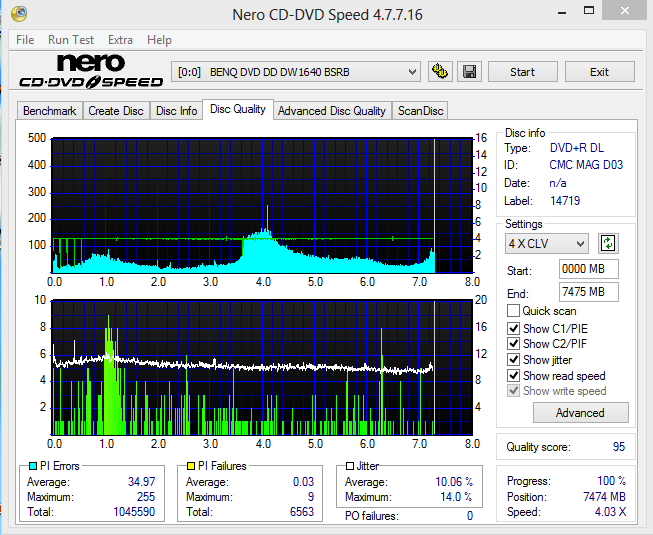
Task: Click PI Failures total 6563
Action: 302,512
